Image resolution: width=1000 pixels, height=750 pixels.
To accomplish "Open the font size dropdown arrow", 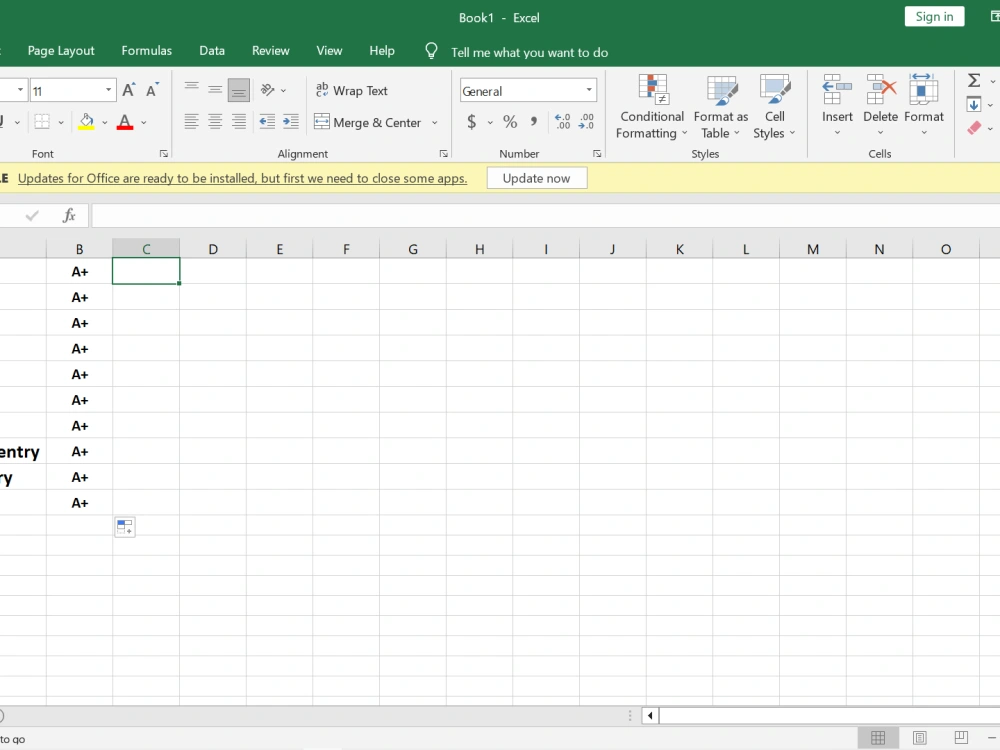I will click(x=108, y=90).
